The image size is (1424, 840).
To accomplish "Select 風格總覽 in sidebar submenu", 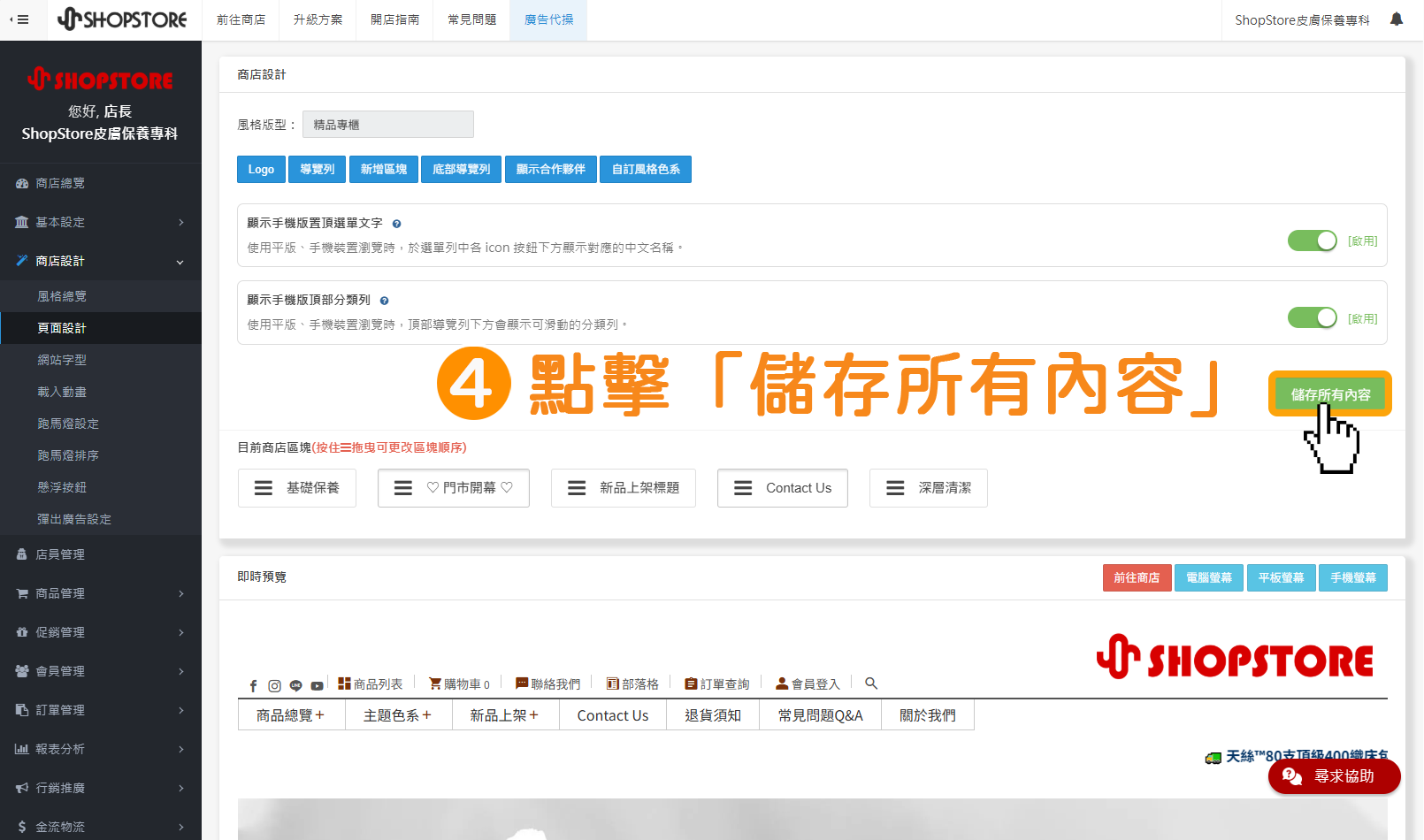I will click(x=101, y=296).
